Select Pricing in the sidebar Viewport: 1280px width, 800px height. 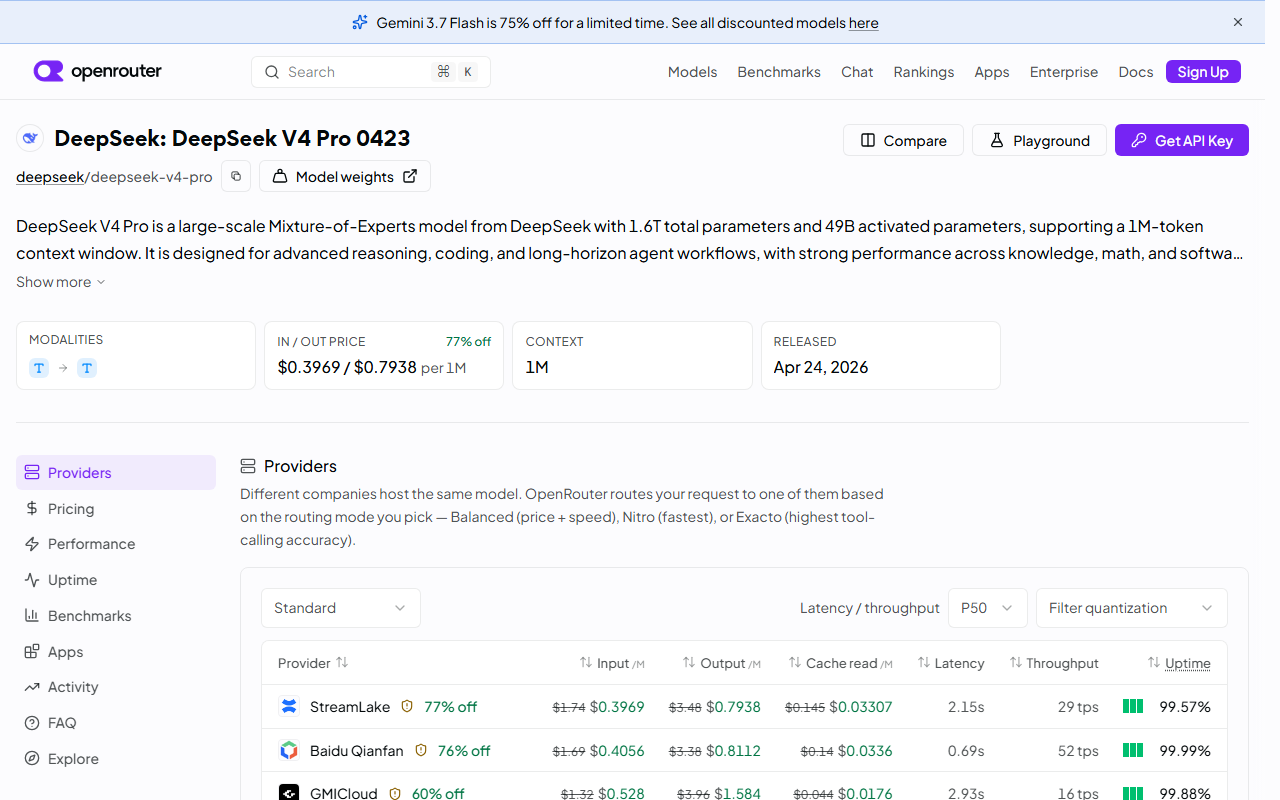pos(116,508)
